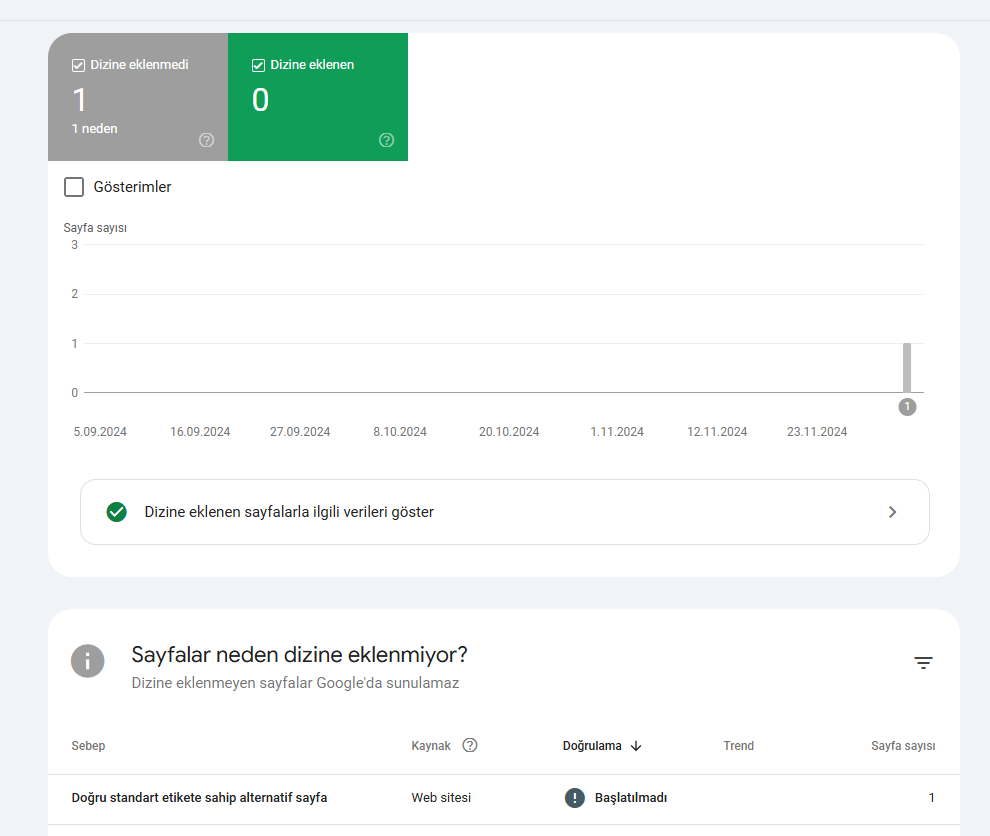
Task: Click the chart annotation marker labeled 1
Action: pyautogui.click(x=907, y=407)
